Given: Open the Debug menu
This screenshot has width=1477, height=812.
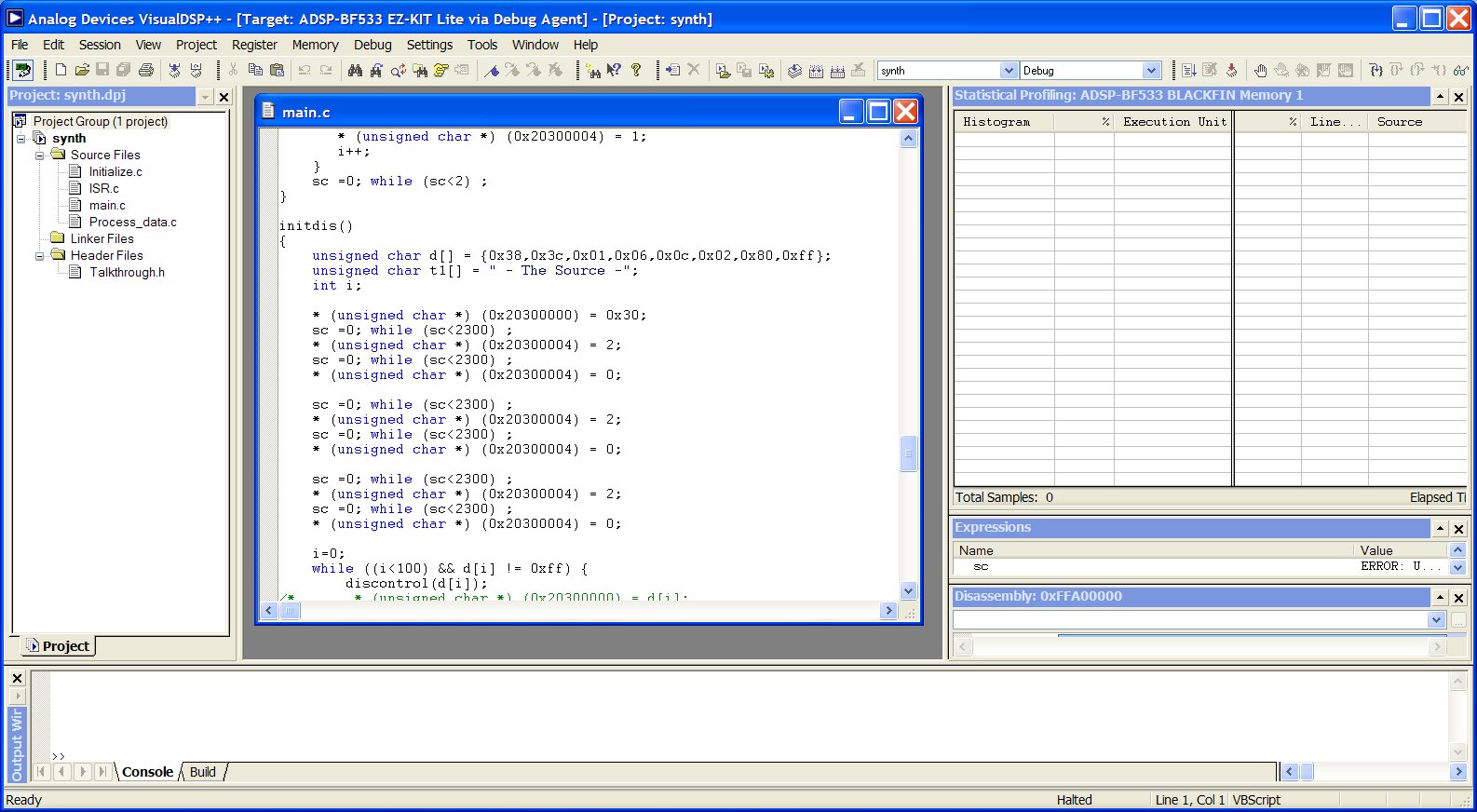Looking at the screenshot, I should (x=373, y=45).
